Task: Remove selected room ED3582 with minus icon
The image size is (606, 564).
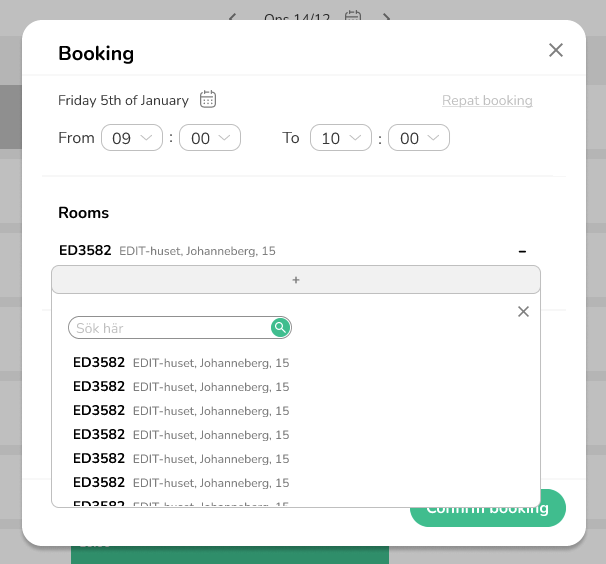Action: pyautogui.click(x=522, y=251)
